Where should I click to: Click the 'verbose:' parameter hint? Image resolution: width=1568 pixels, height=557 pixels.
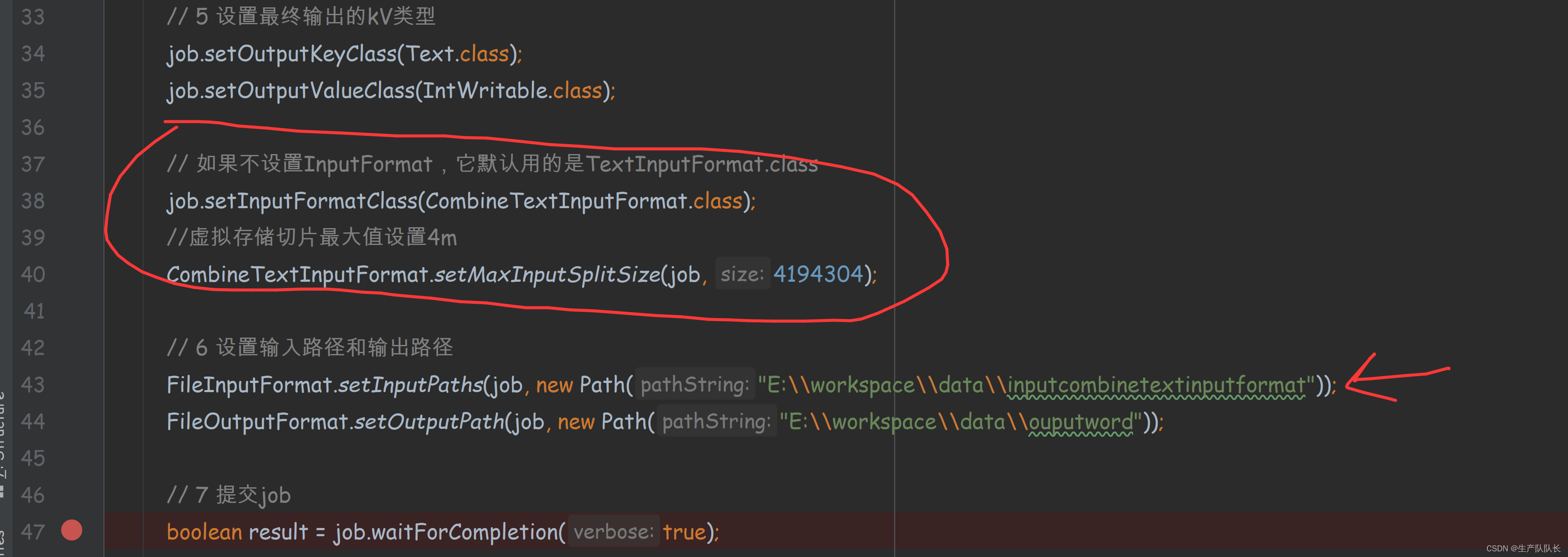click(x=614, y=531)
